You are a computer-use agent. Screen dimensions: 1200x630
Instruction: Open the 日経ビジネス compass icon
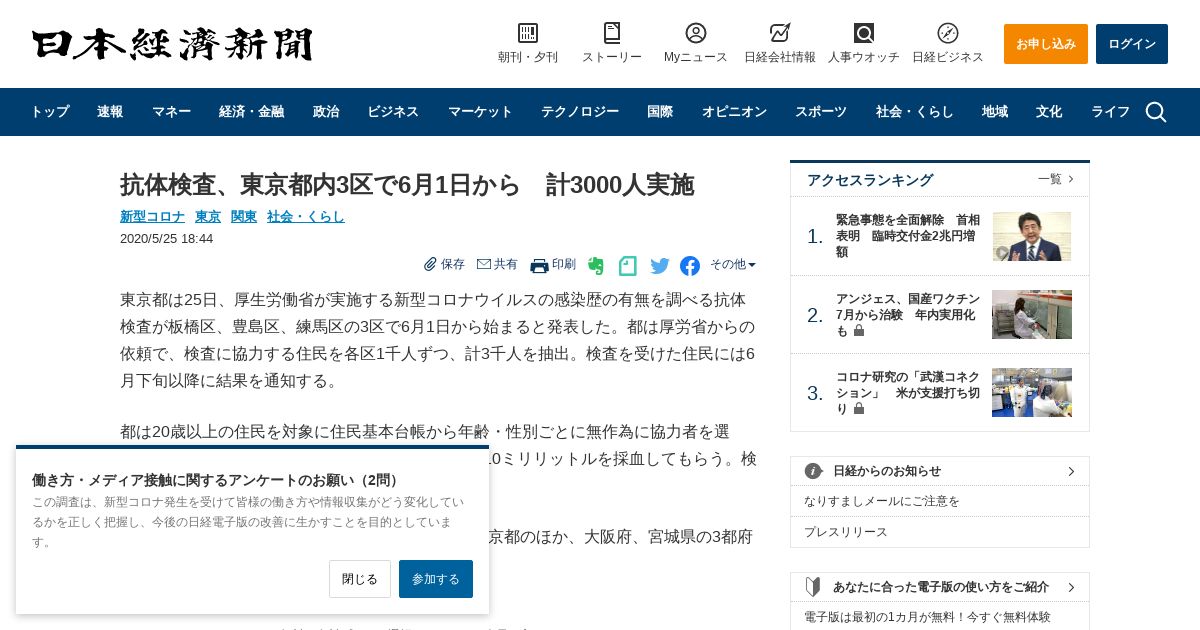[x=948, y=33]
